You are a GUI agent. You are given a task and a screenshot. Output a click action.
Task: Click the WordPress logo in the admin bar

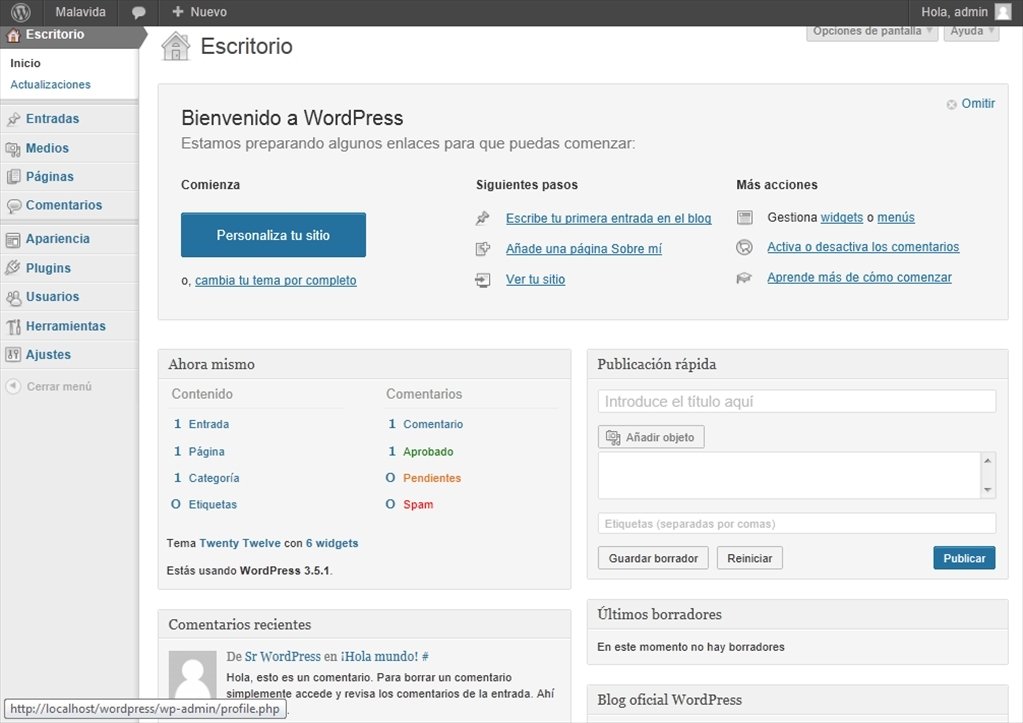pyautogui.click(x=21, y=12)
